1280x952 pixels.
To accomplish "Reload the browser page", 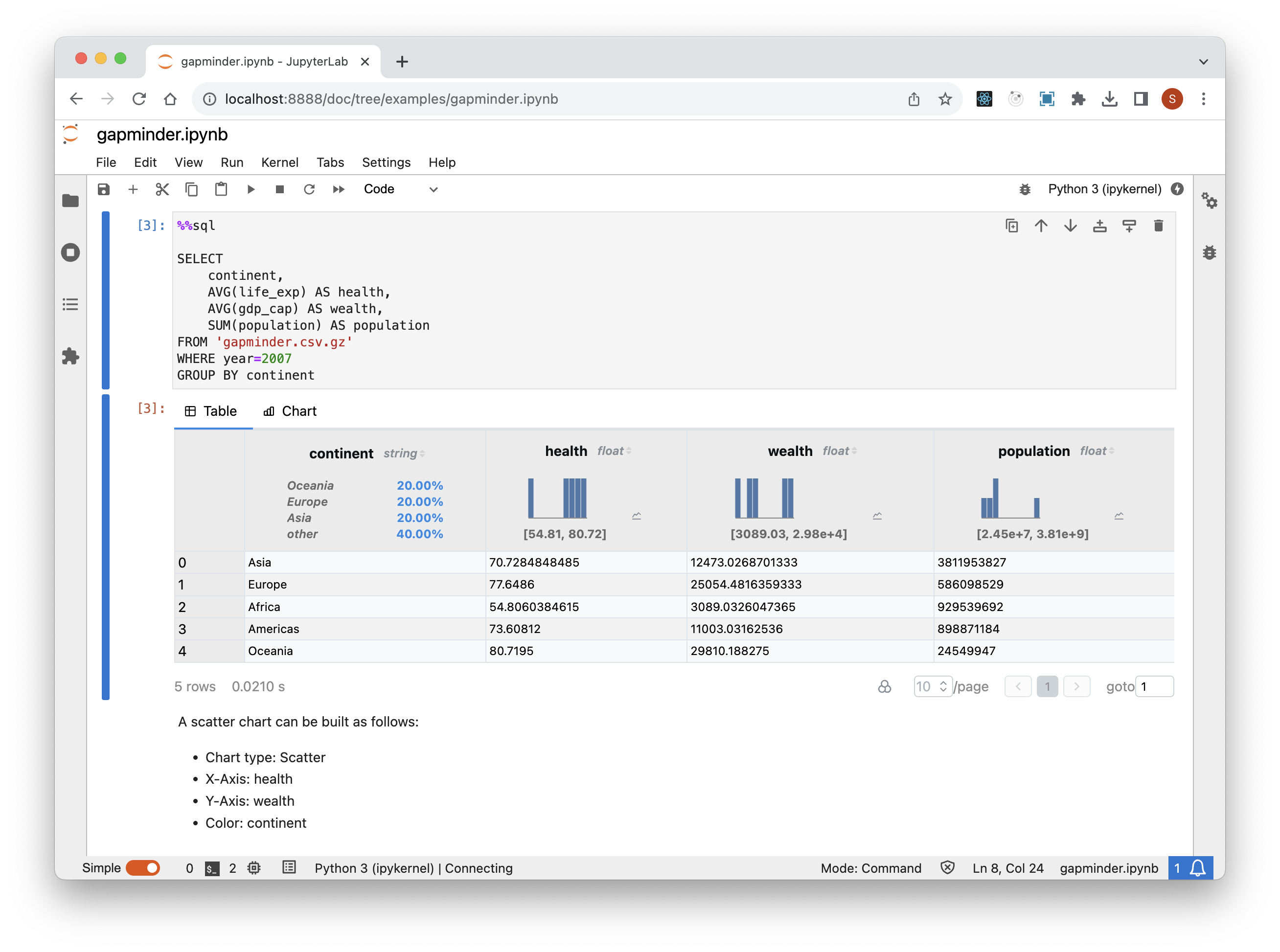I will [139, 99].
